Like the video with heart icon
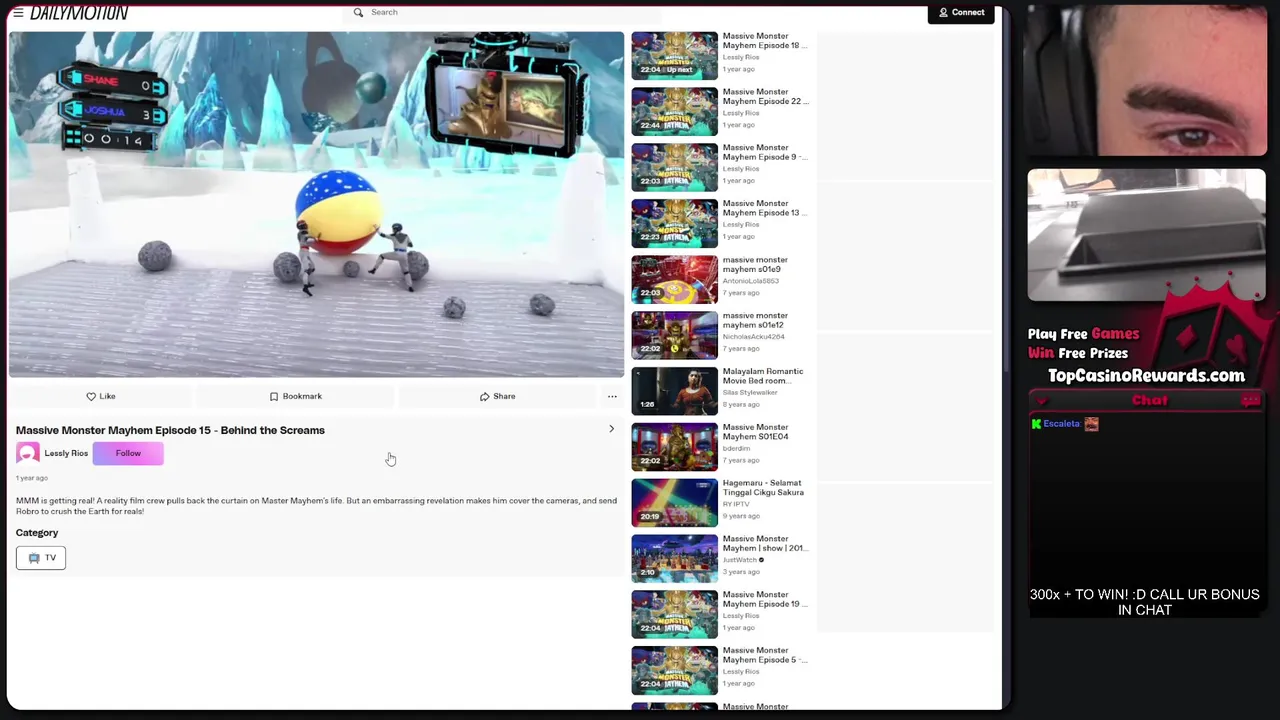Screen dimensions: 1280x720 [x=100, y=396]
